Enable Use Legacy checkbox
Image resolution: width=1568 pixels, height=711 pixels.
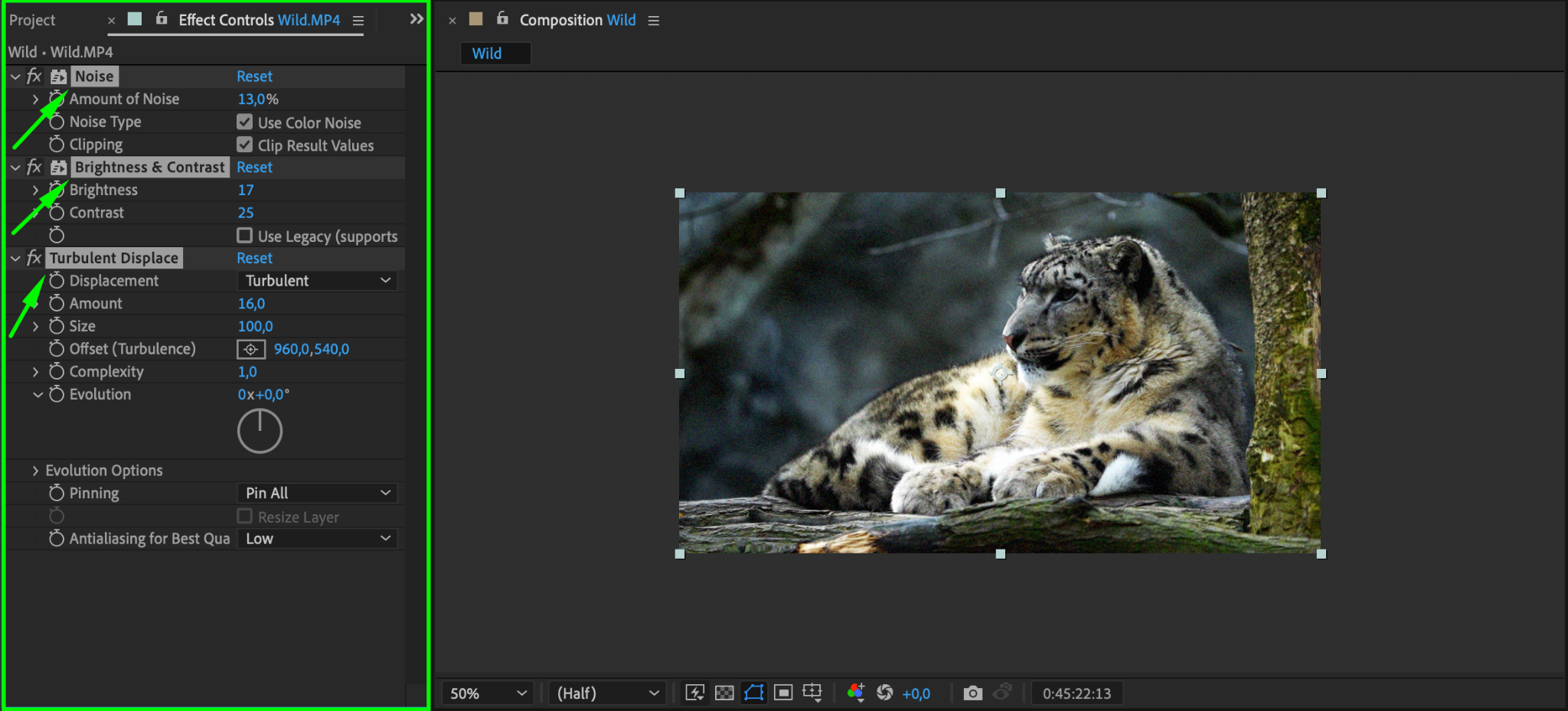[245, 236]
